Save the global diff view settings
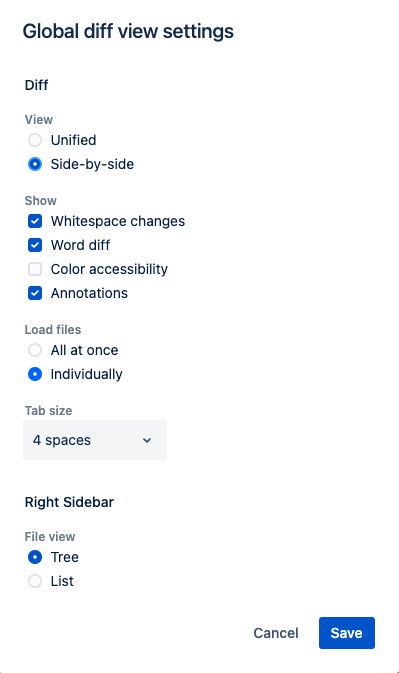This screenshot has width=399, height=673. [347, 633]
